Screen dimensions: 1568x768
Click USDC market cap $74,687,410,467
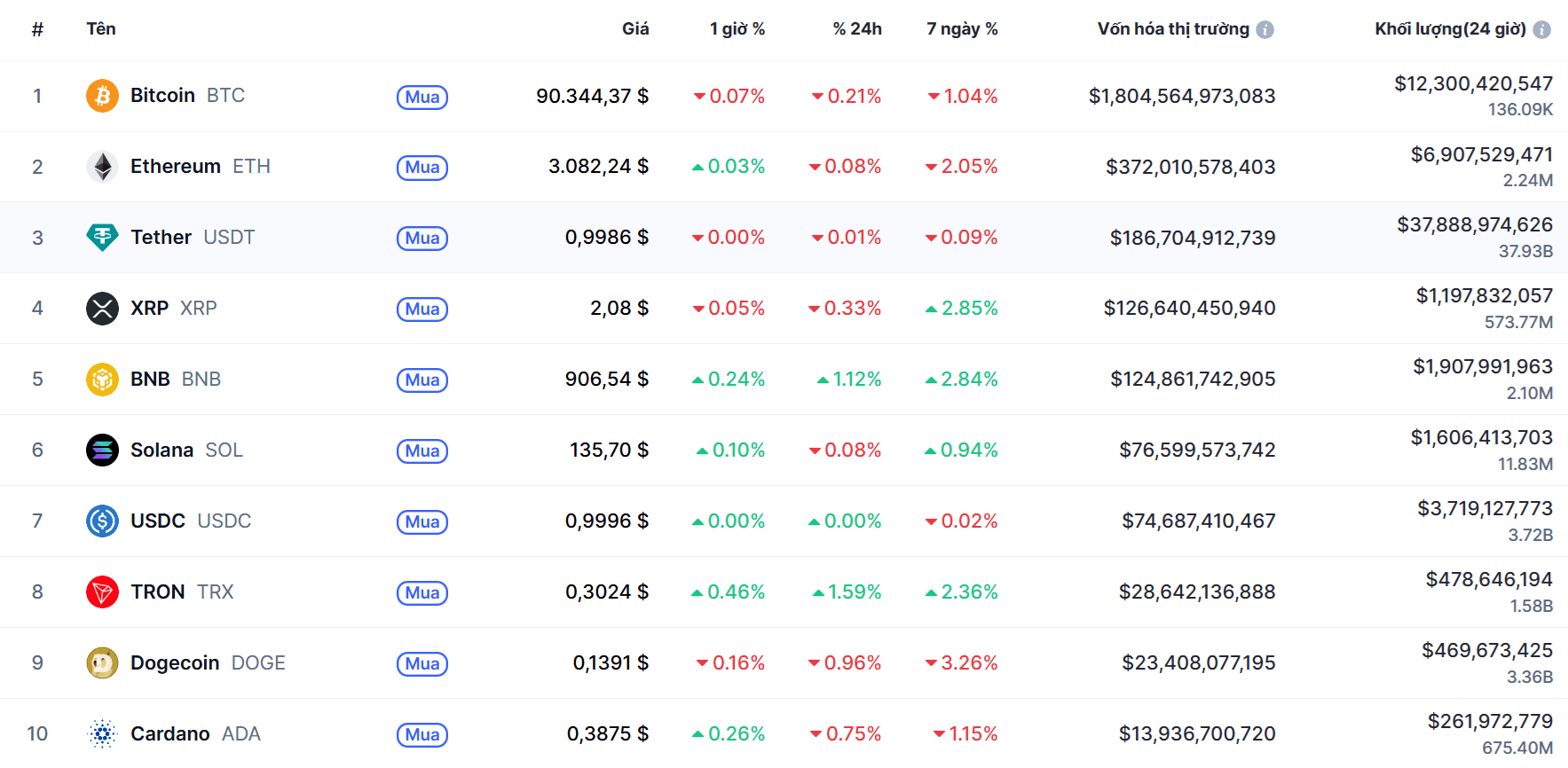pos(1199,521)
